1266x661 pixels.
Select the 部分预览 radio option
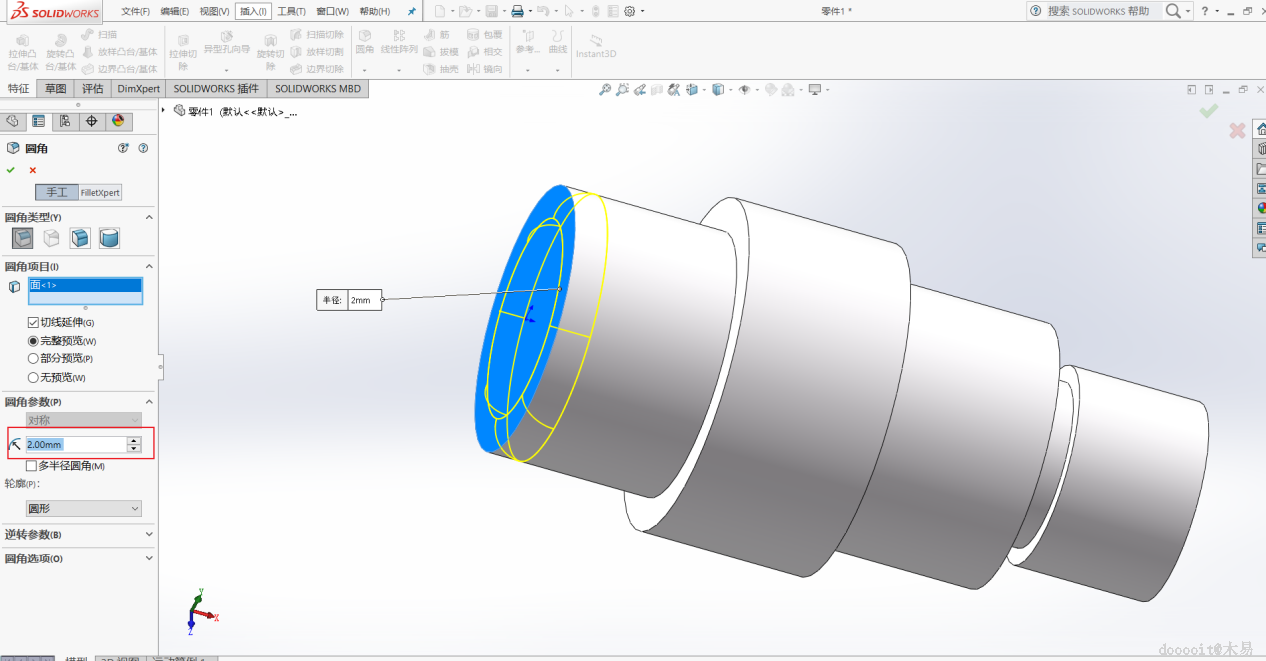pyautogui.click(x=33, y=359)
